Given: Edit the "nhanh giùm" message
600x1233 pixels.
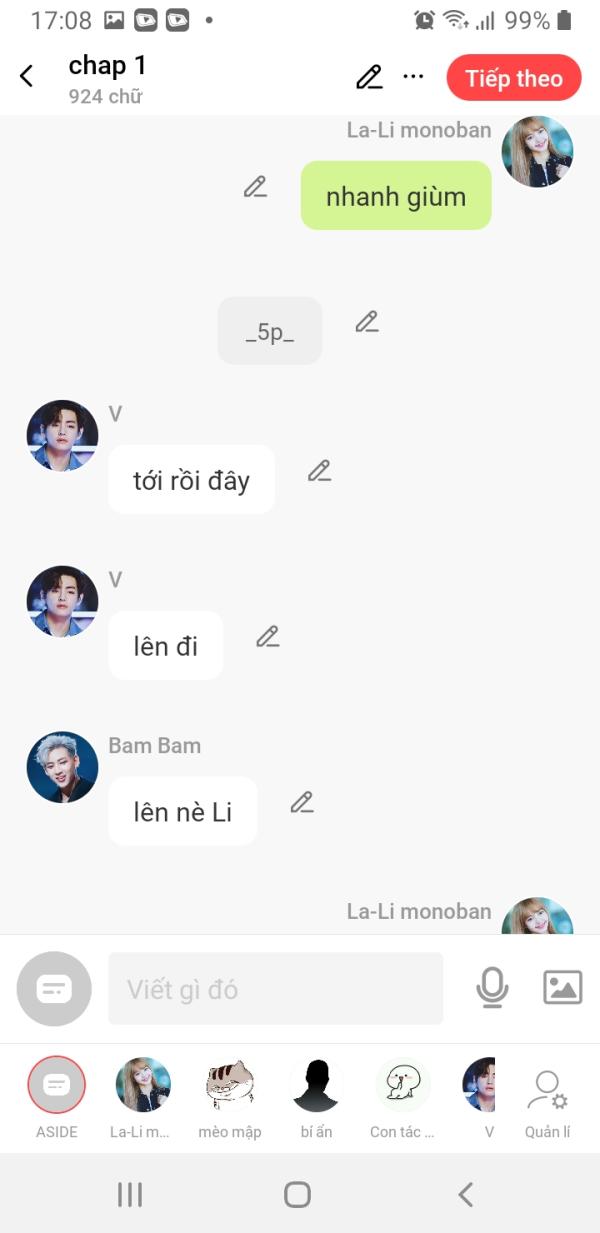Looking at the screenshot, I should pos(255,187).
